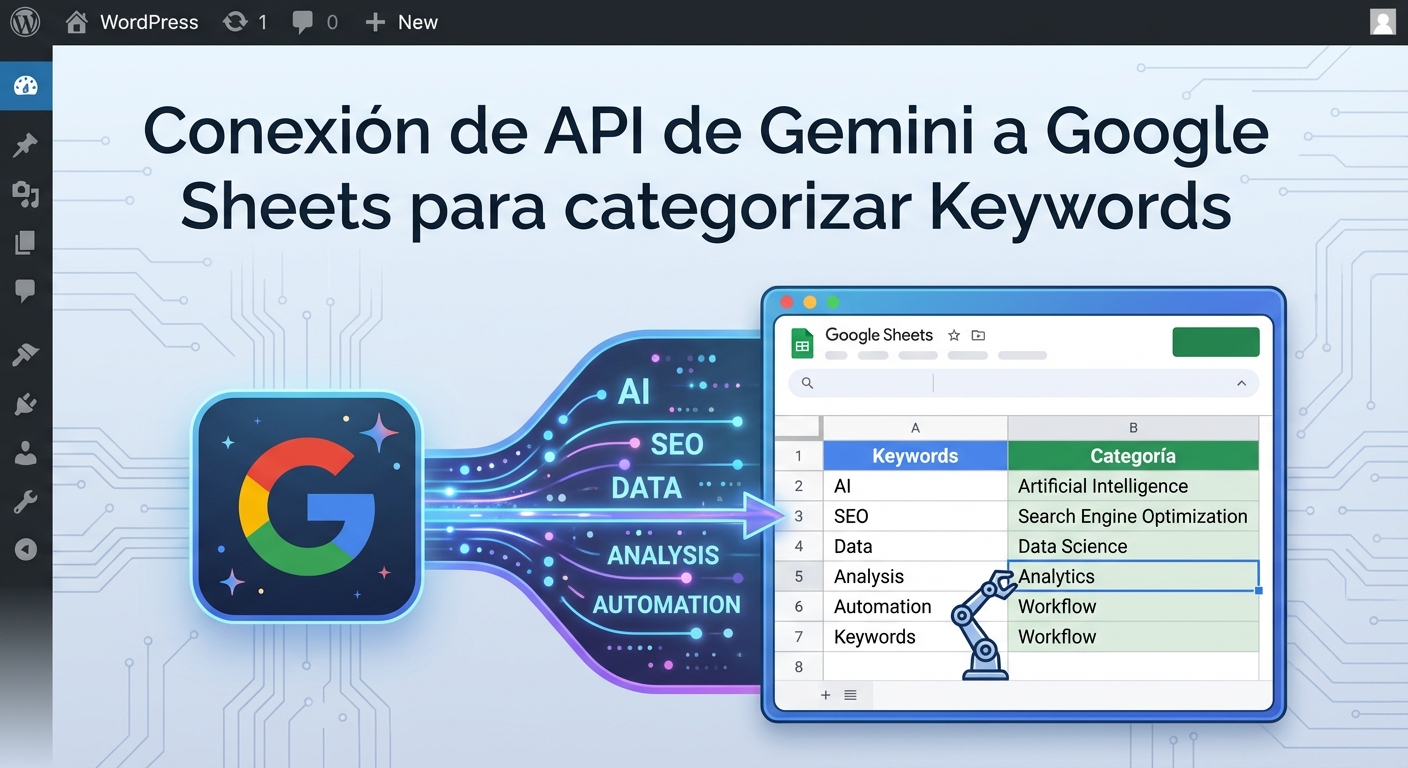Collapse the admin sidebar menu
The image size is (1408, 768).
pos(25,549)
